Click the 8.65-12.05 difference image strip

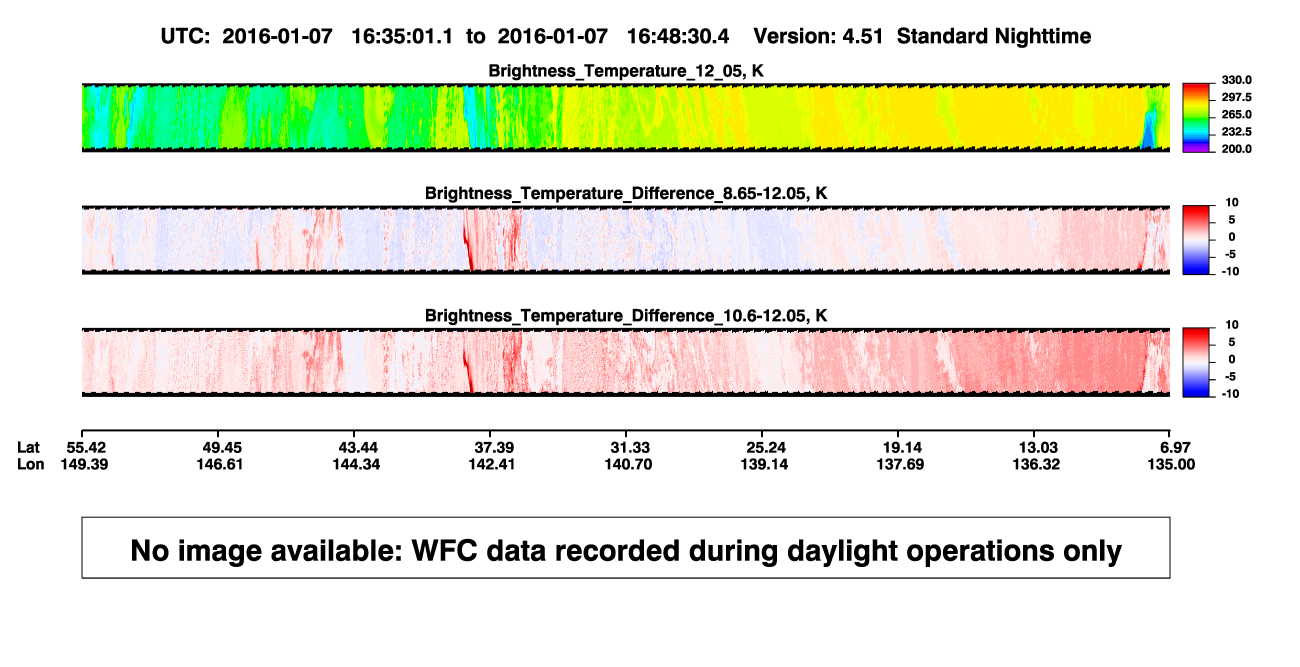pyautogui.click(x=626, y=240)
